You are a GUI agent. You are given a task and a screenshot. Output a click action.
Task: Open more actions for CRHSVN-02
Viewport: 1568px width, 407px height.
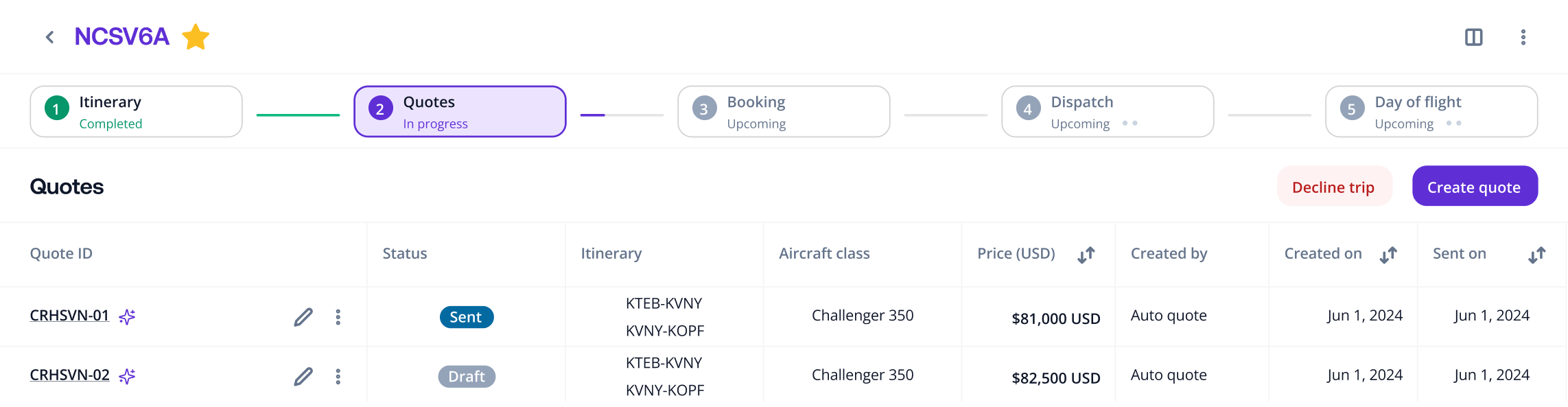[338, 377]
